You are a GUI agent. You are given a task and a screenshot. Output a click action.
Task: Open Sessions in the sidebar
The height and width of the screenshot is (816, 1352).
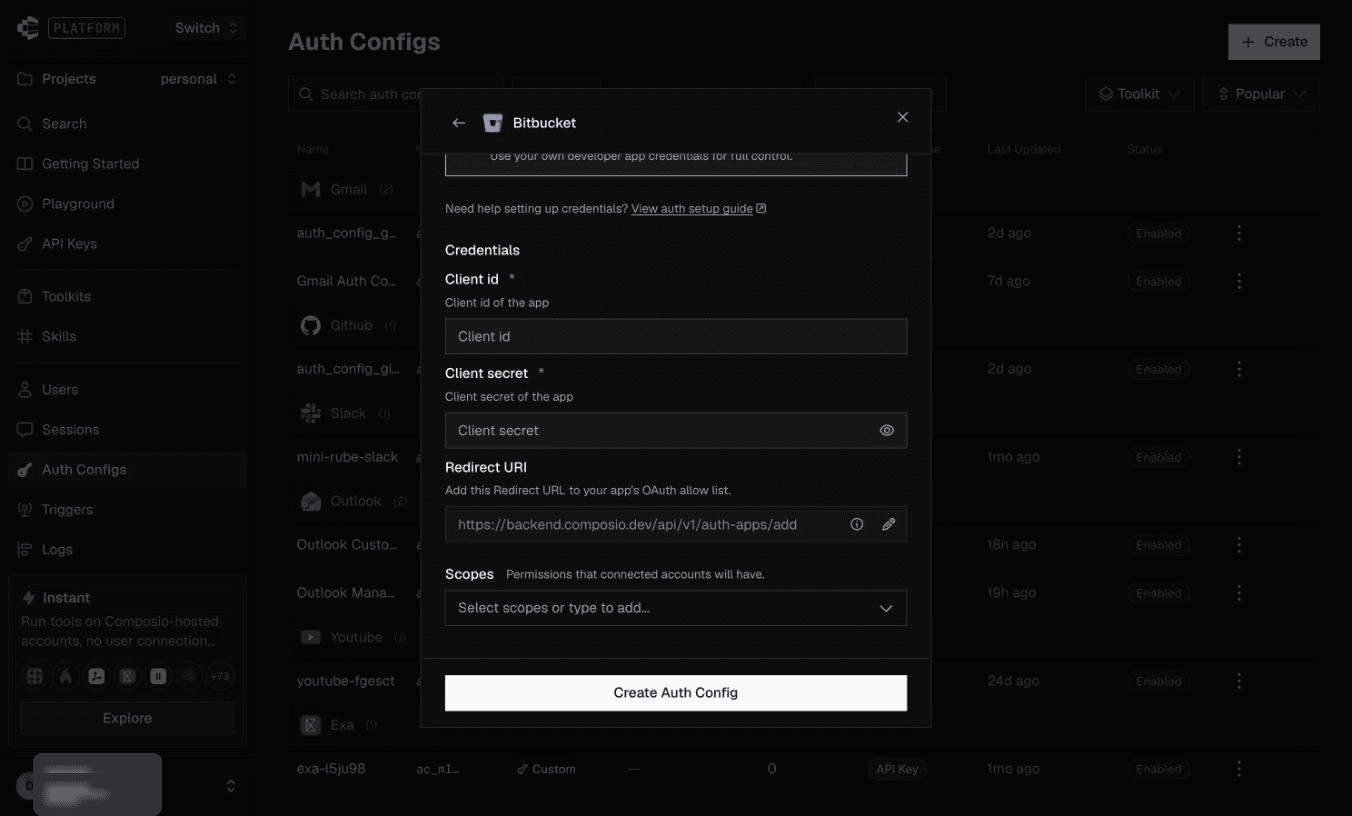127,430
